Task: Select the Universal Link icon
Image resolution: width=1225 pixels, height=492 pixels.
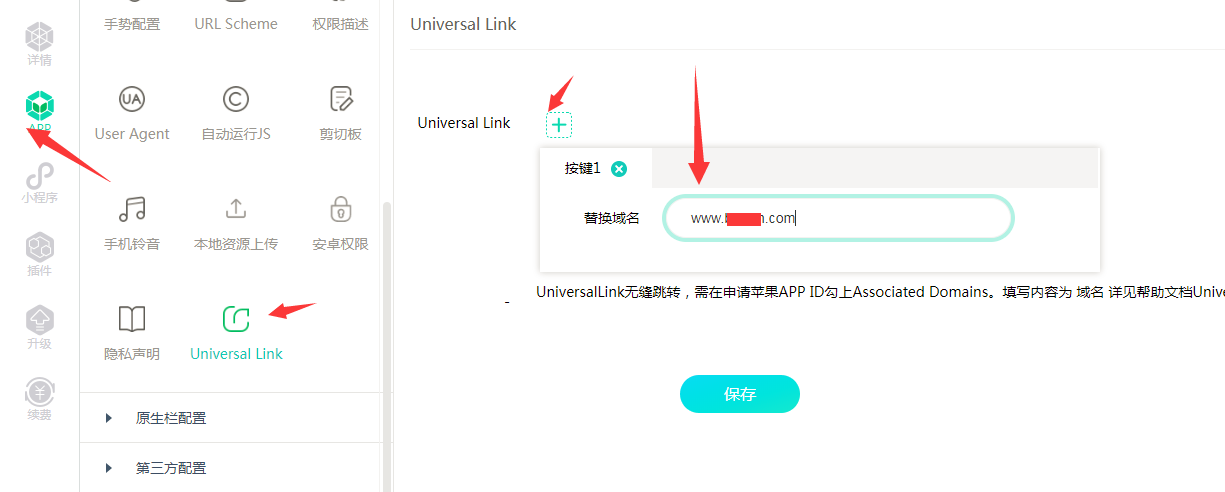Action: (x=236, y=319)
